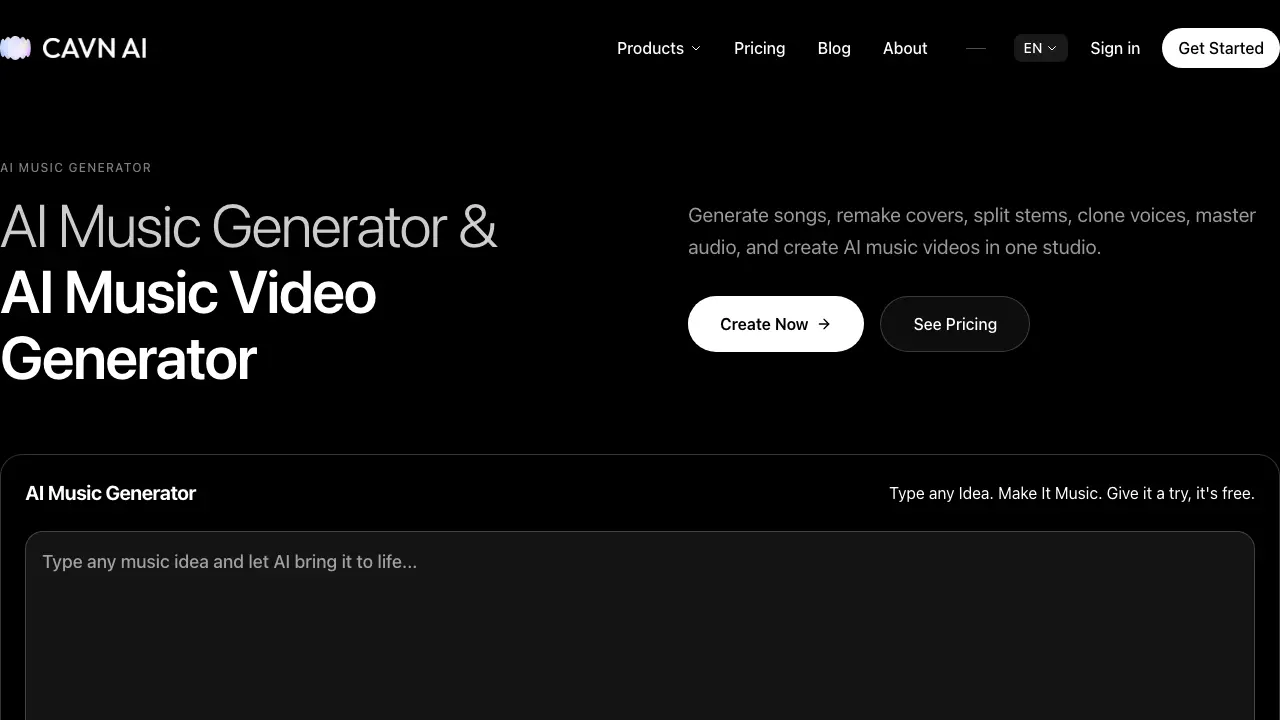Screen dimensions: 1280x720
Task: Click the Sign in link
Action: (1115, 48)
